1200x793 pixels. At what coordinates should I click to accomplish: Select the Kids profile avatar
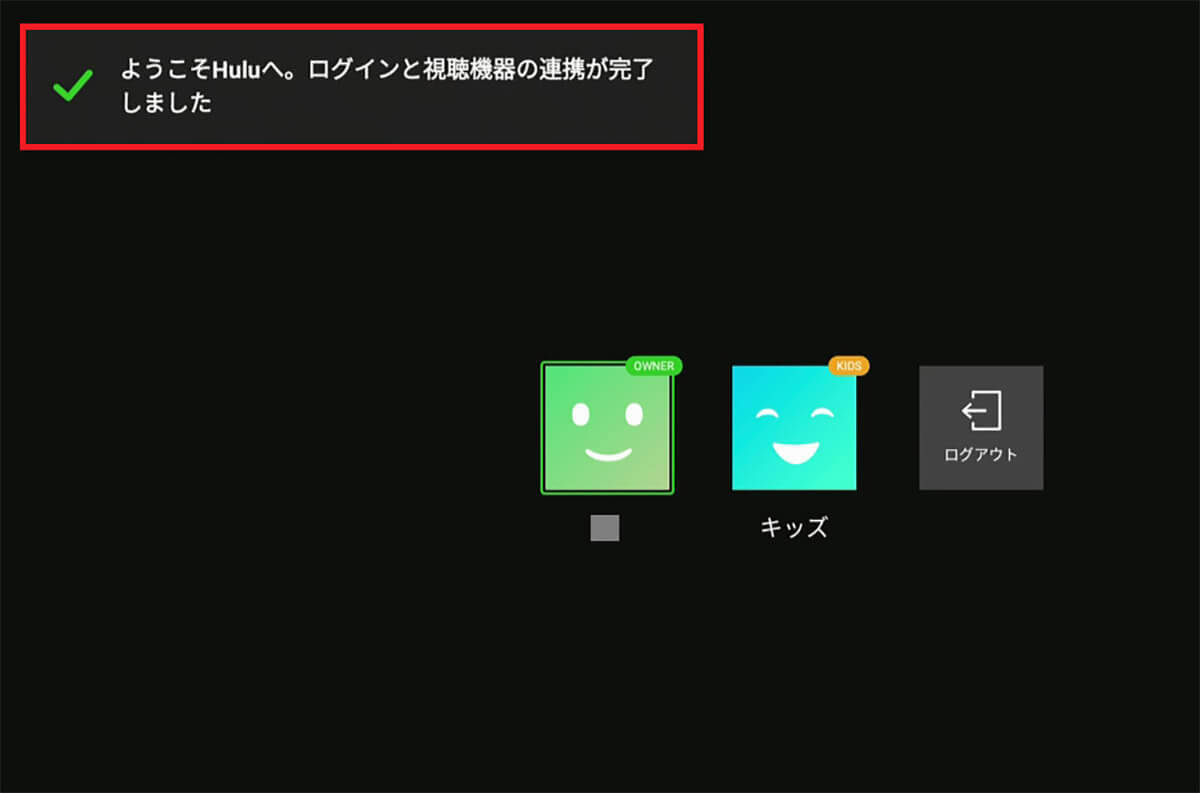[794, 428]
